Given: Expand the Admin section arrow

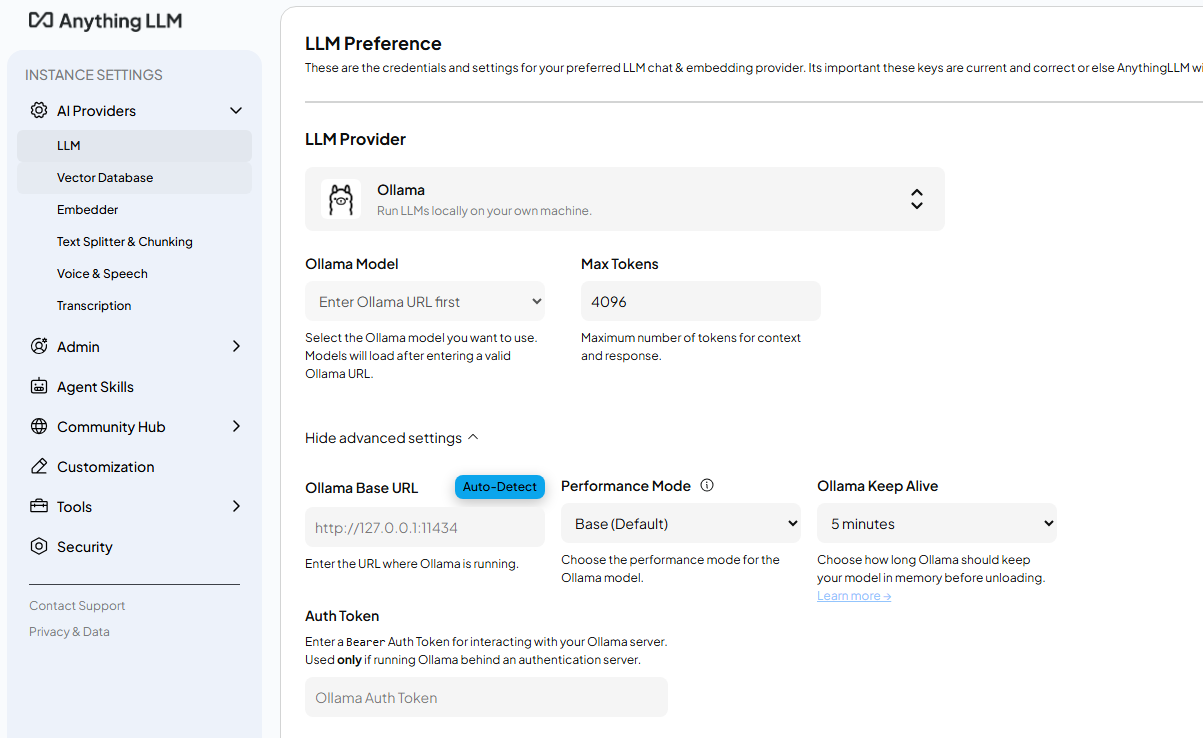Looking at the screenshot, I should [x=236, y=346].
